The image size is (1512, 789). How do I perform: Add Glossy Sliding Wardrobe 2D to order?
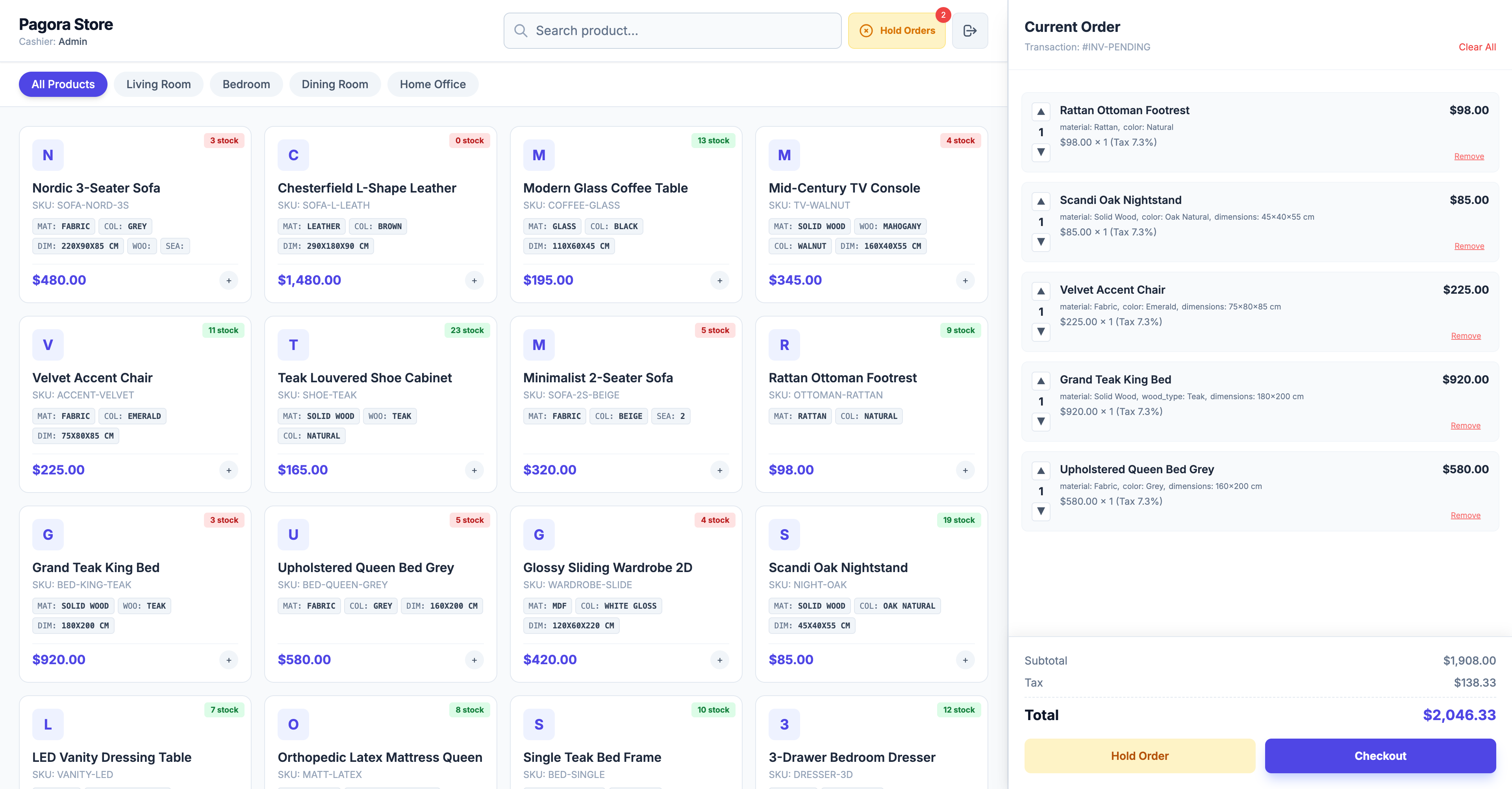(720, 660)
